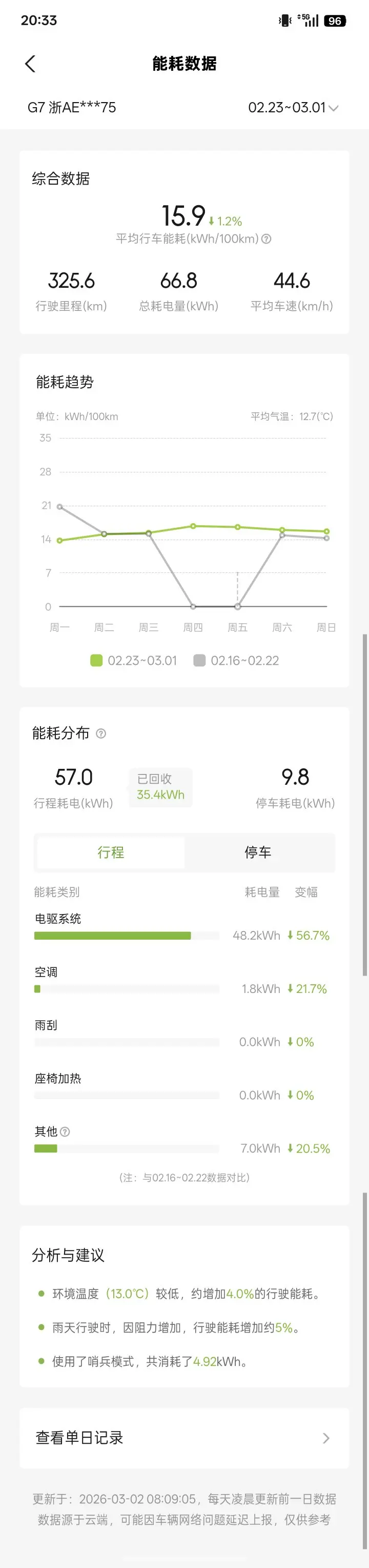Tap the 其他 green consumption bar
This screenshot has height=1568, width=369.
click(x=46, y=1148)
